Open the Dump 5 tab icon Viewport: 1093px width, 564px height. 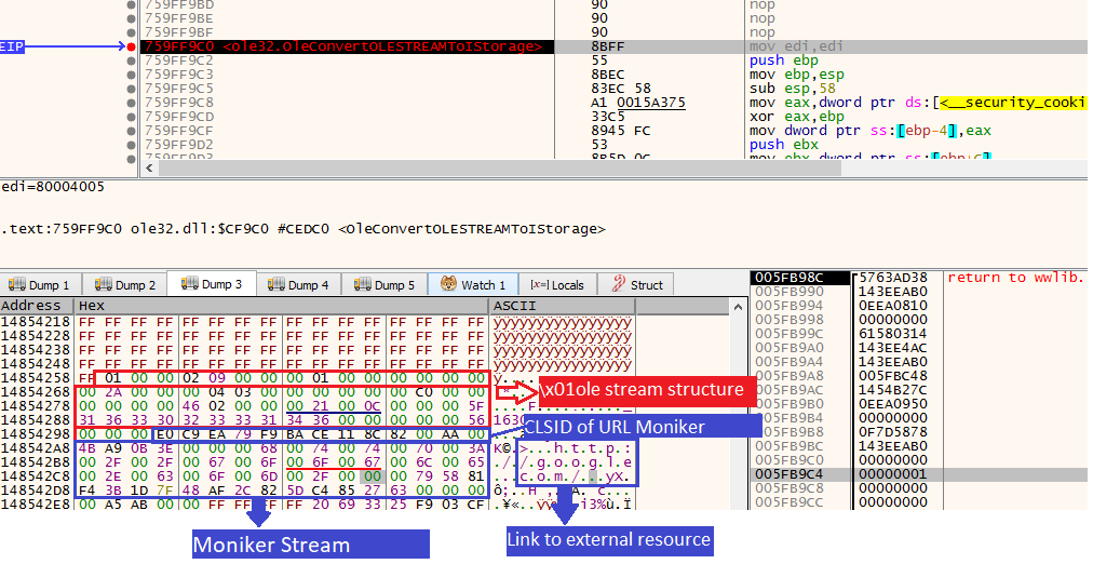click(361, 285)
